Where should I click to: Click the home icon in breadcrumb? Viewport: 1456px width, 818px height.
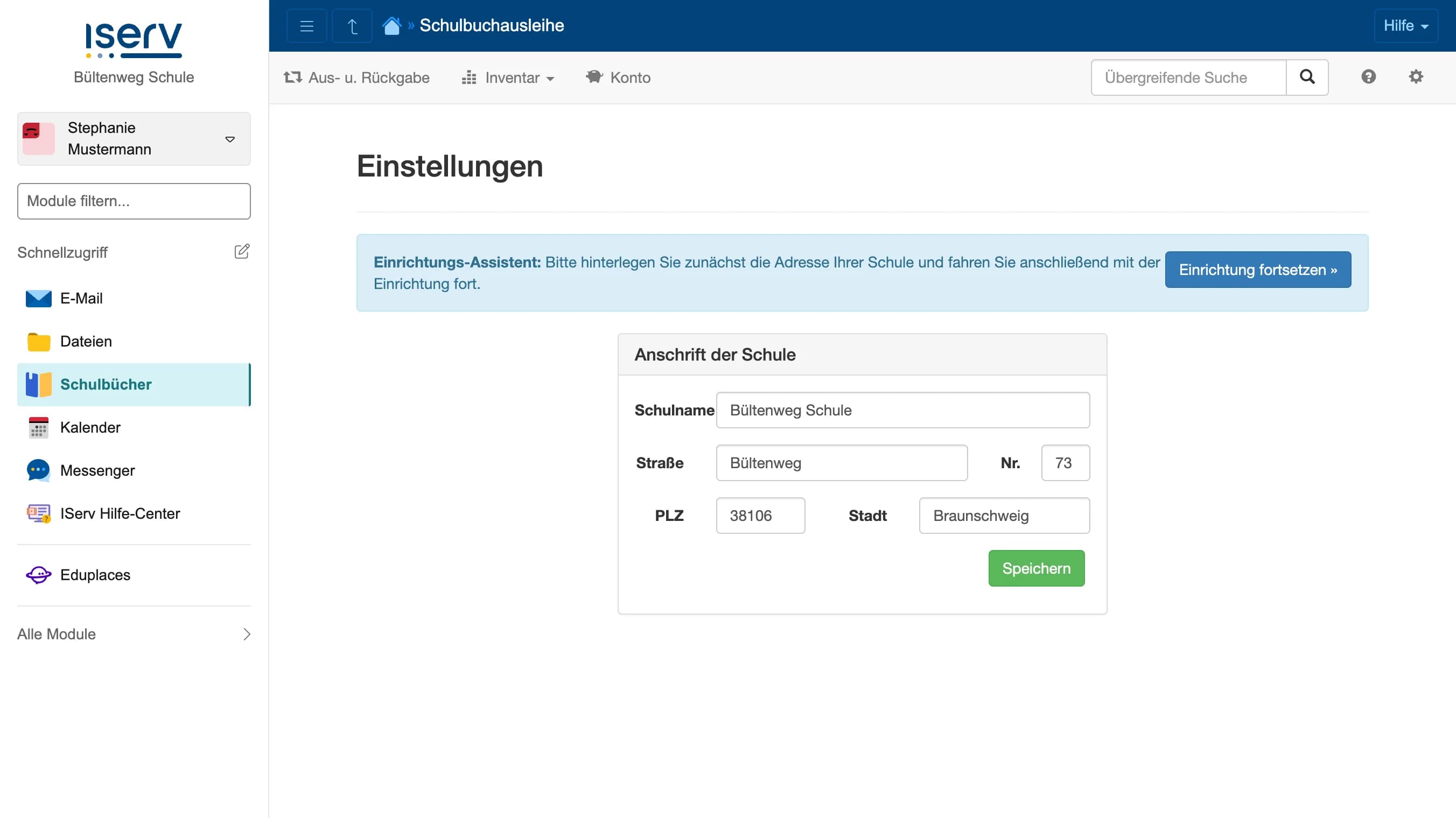(391, 25)
